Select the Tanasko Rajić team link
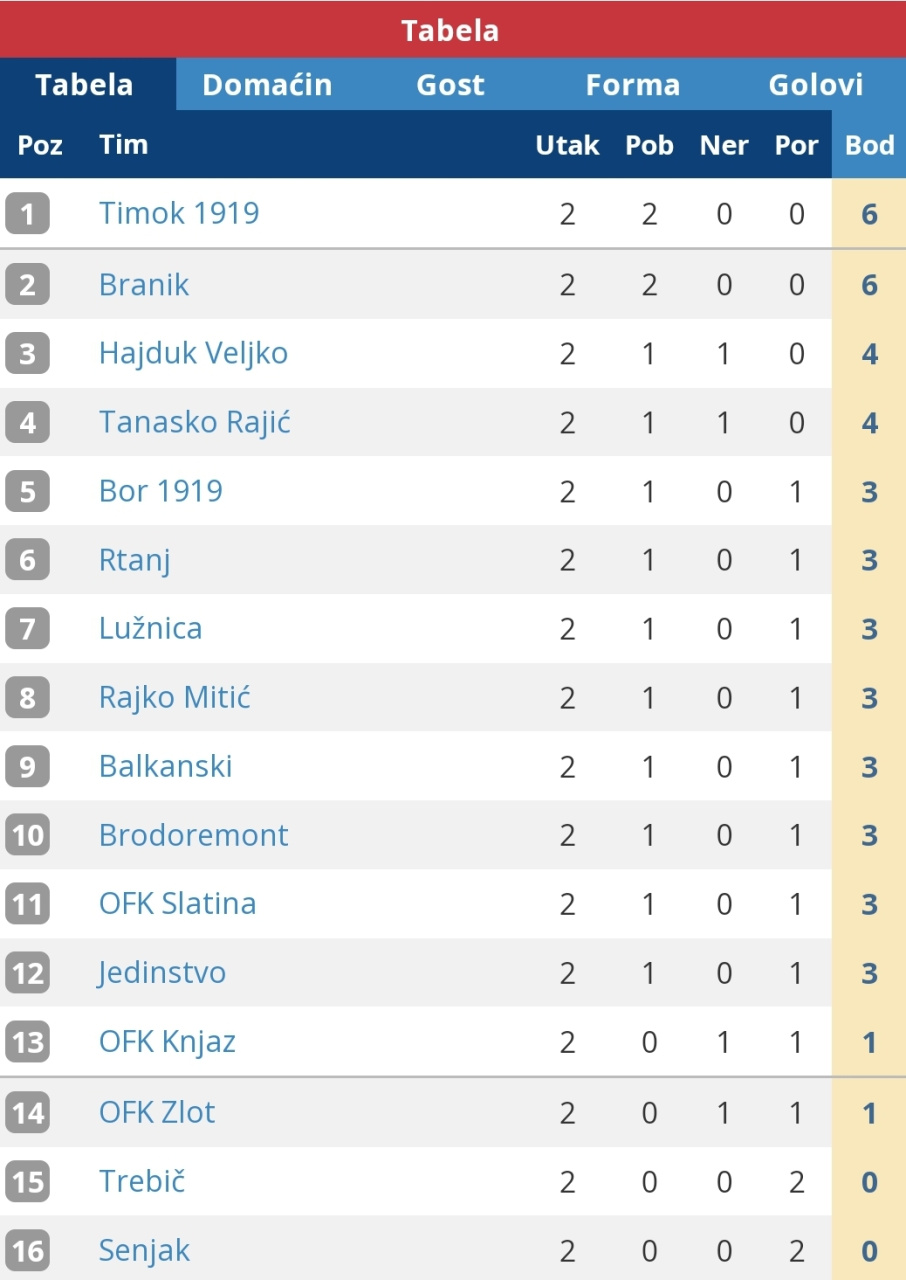Screen dimensions: 906x1280 click(x=195, y=422)
